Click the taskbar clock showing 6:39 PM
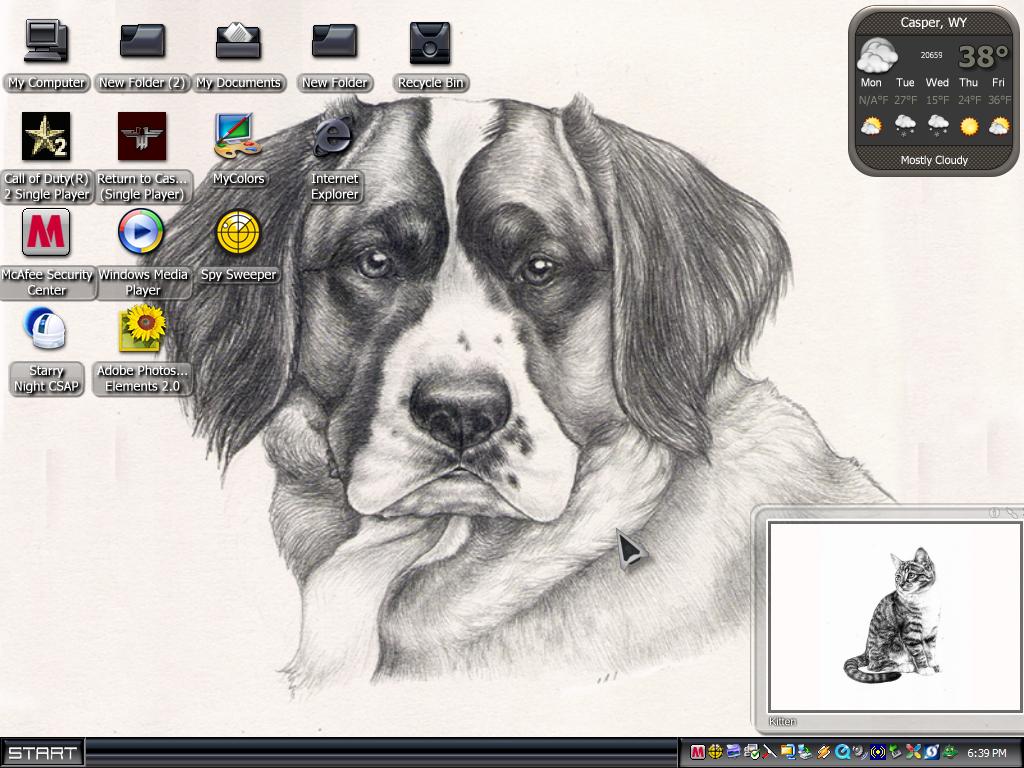Image resolution: width=1024 pixels, height=768 pixels. (987, 753)
